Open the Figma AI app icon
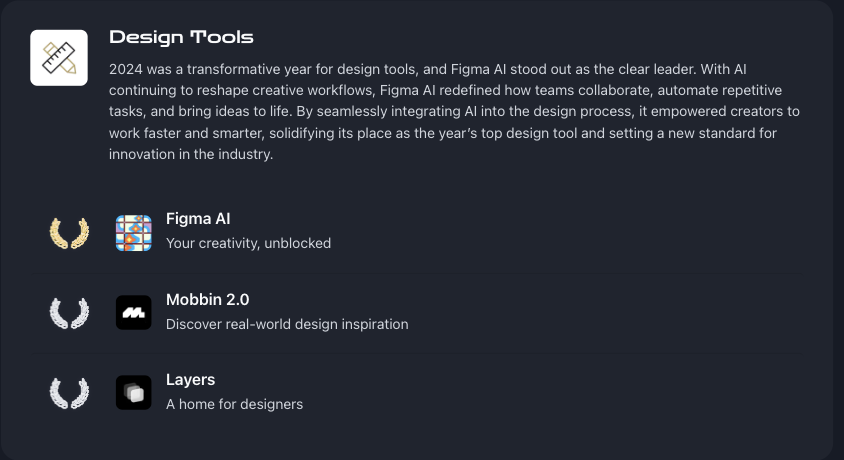Viewport: 844px width, 460px height. click(133, 233)
